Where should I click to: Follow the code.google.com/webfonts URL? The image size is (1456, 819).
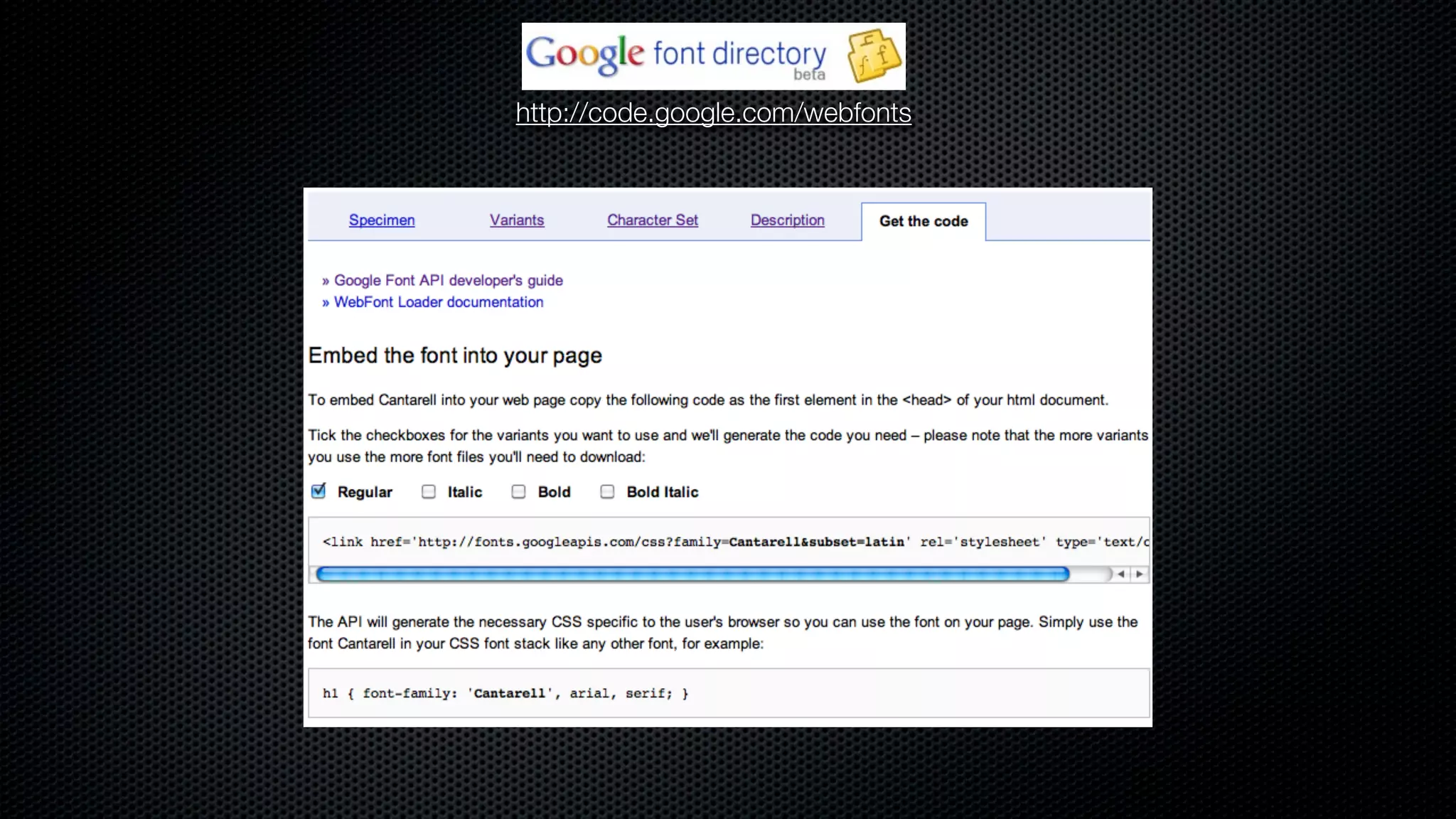pyautogui.click(x=714, y=112)
